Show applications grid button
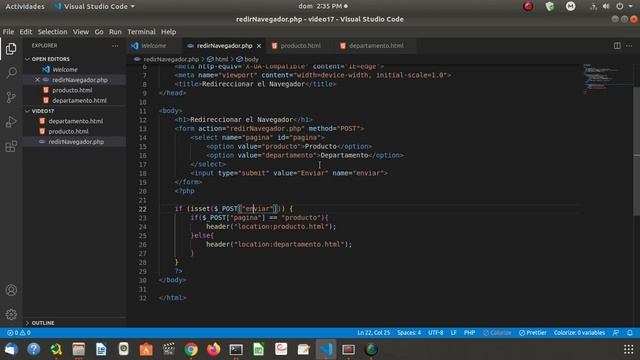 coord(629,349)
